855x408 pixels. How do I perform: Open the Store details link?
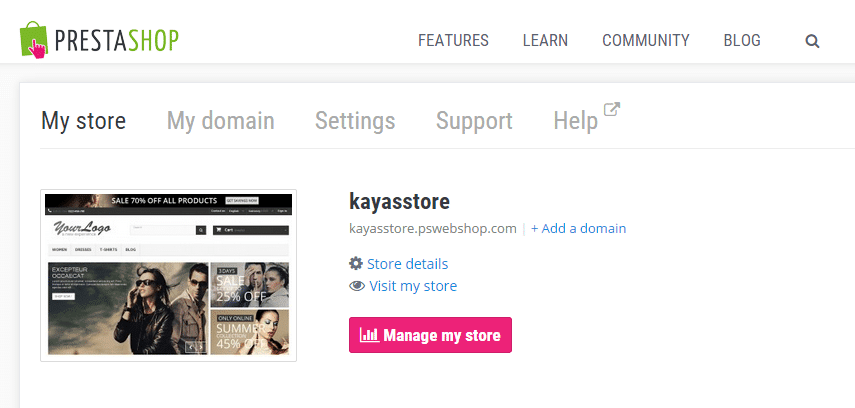[x=407, y=264]
